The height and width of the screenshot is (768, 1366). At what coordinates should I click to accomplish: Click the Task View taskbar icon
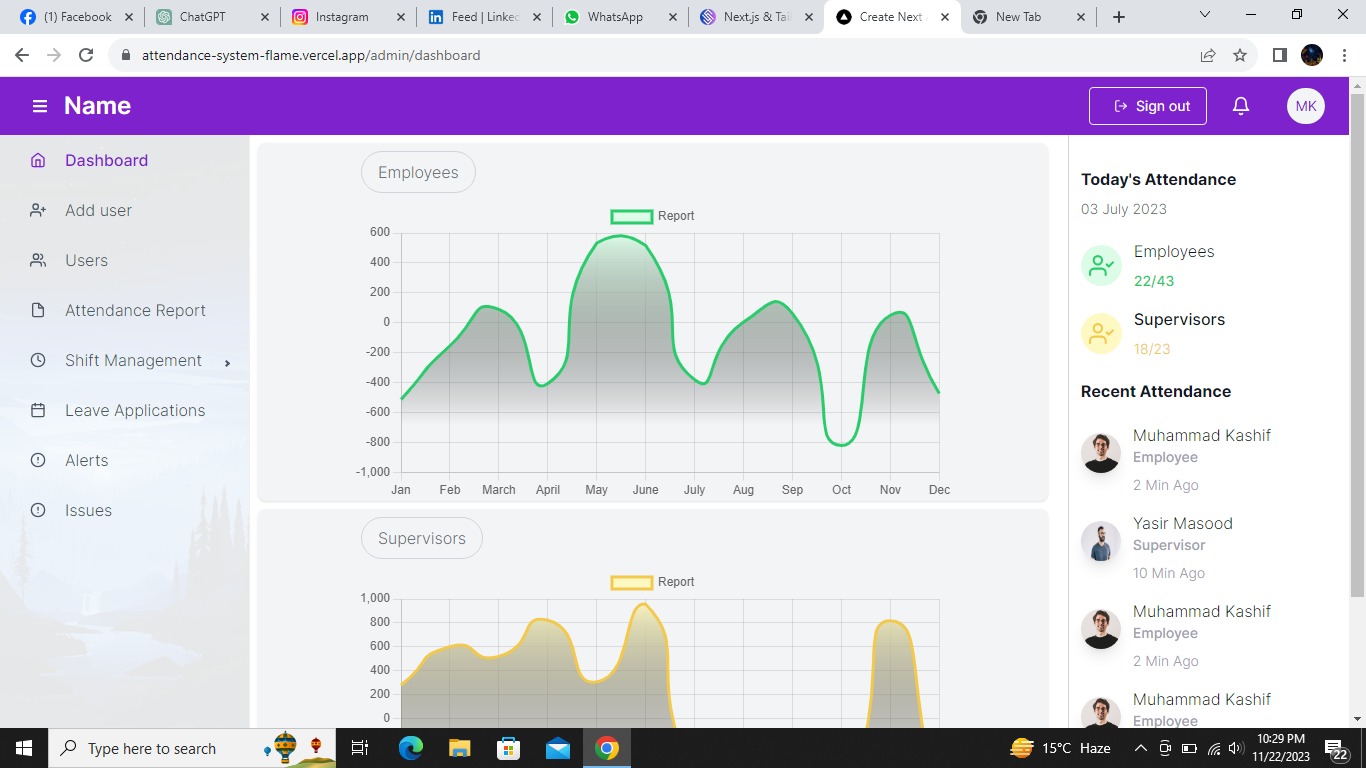[x=360, y=748]
